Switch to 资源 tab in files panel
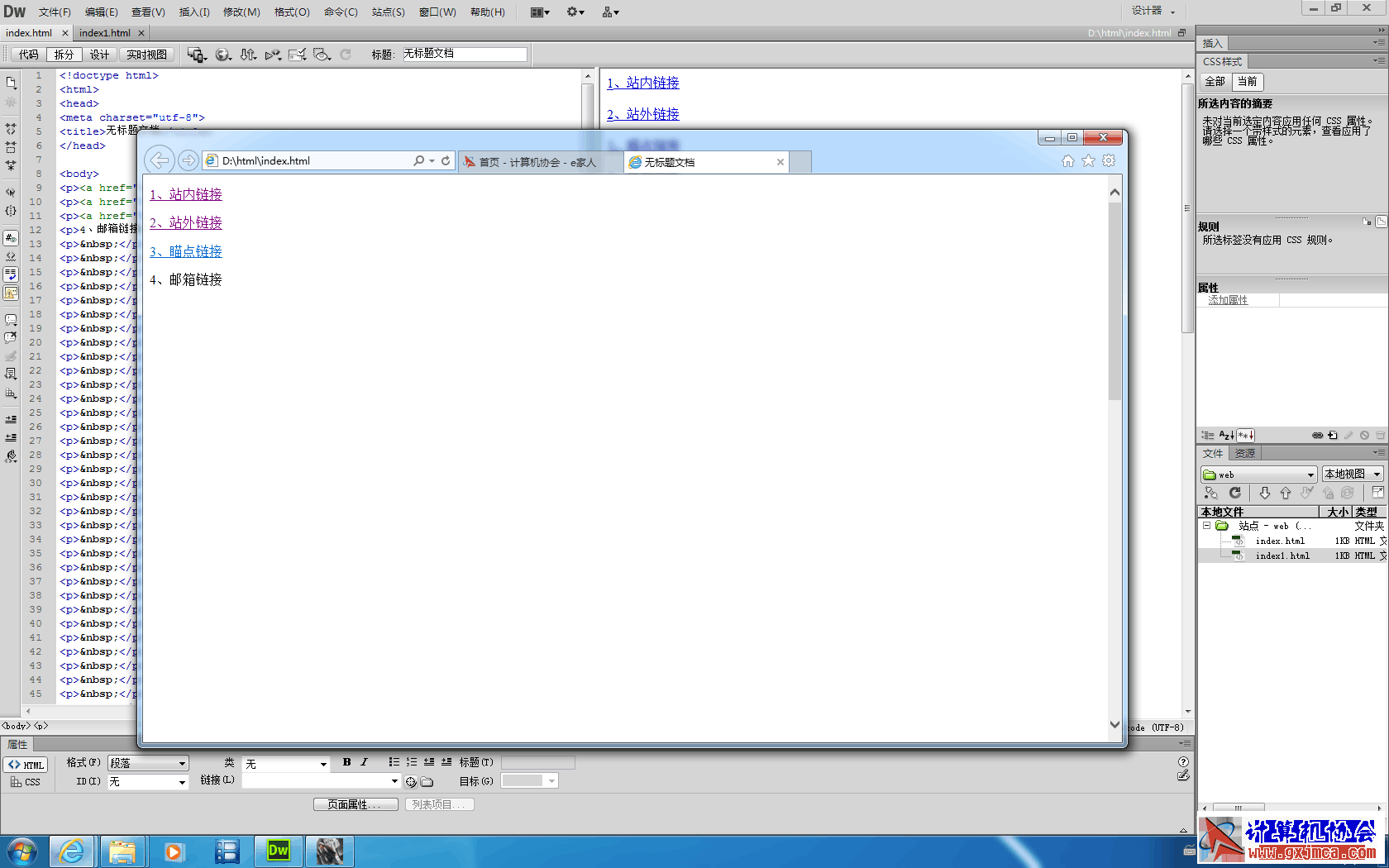Screen dimensions: 1389x868 coord(1245,453)
